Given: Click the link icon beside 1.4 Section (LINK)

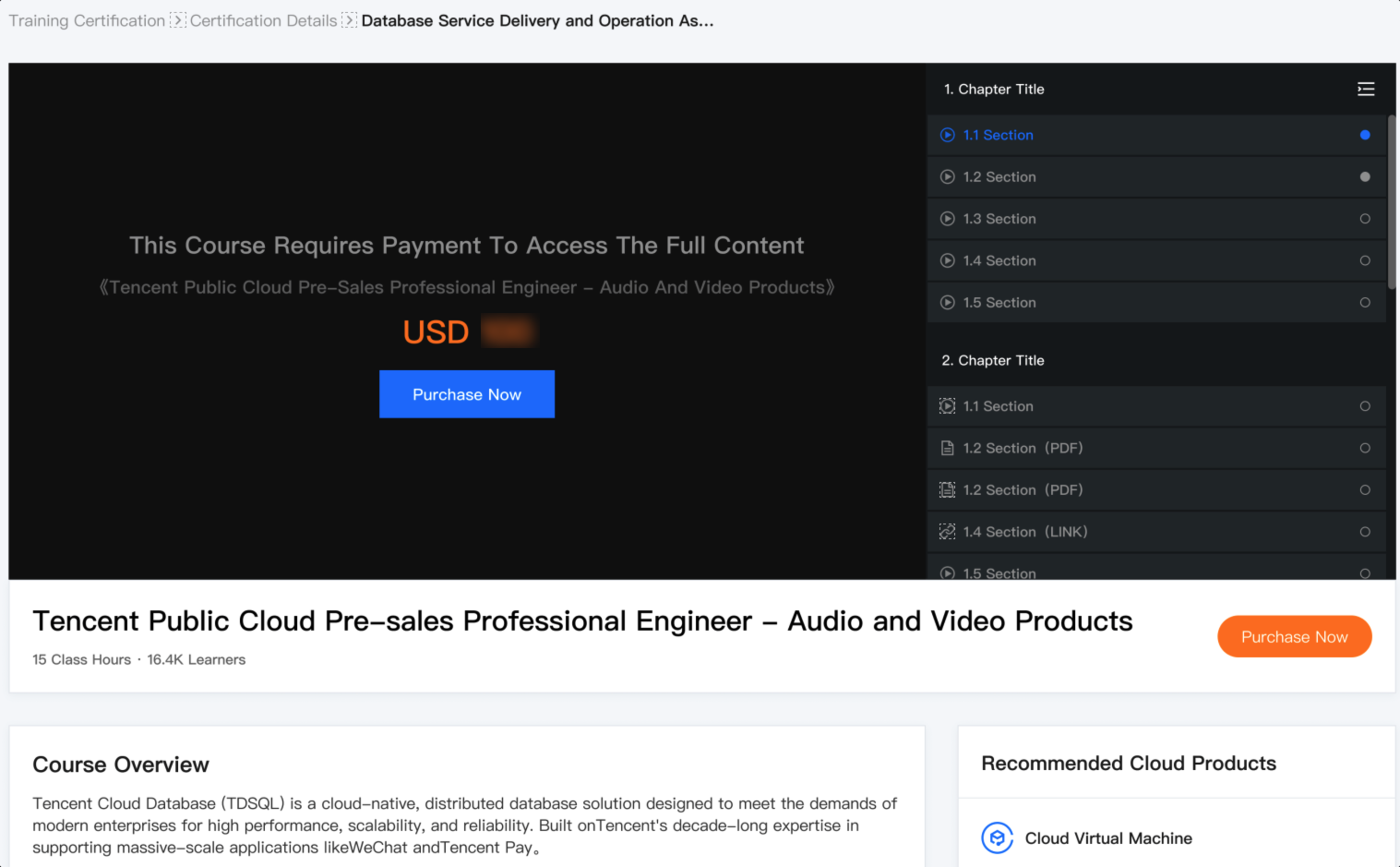Looking at the screenshot, I should (x=947, y=532).
